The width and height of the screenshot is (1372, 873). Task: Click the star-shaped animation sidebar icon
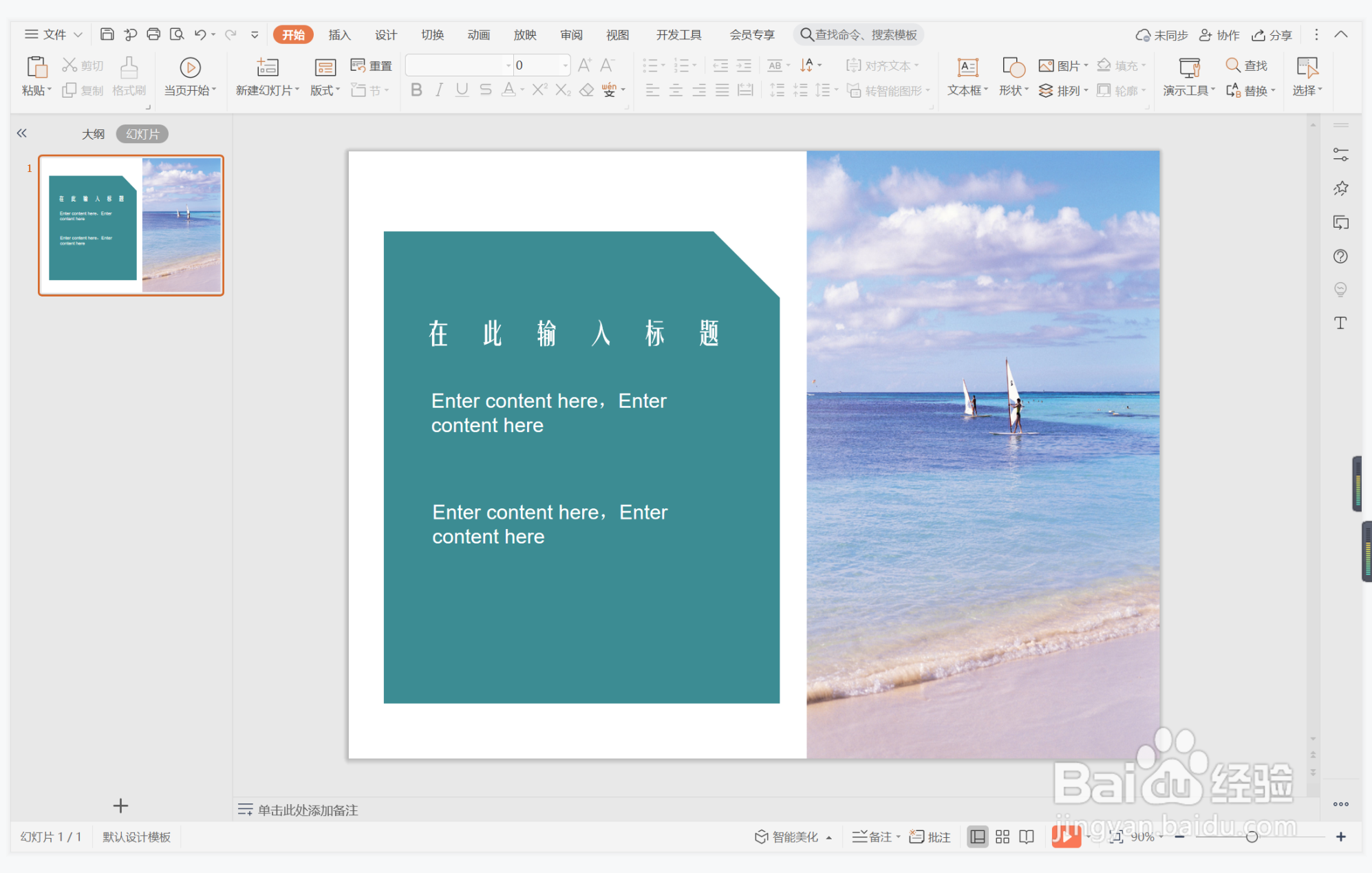pyautogui.click(x=1340, y=188)
